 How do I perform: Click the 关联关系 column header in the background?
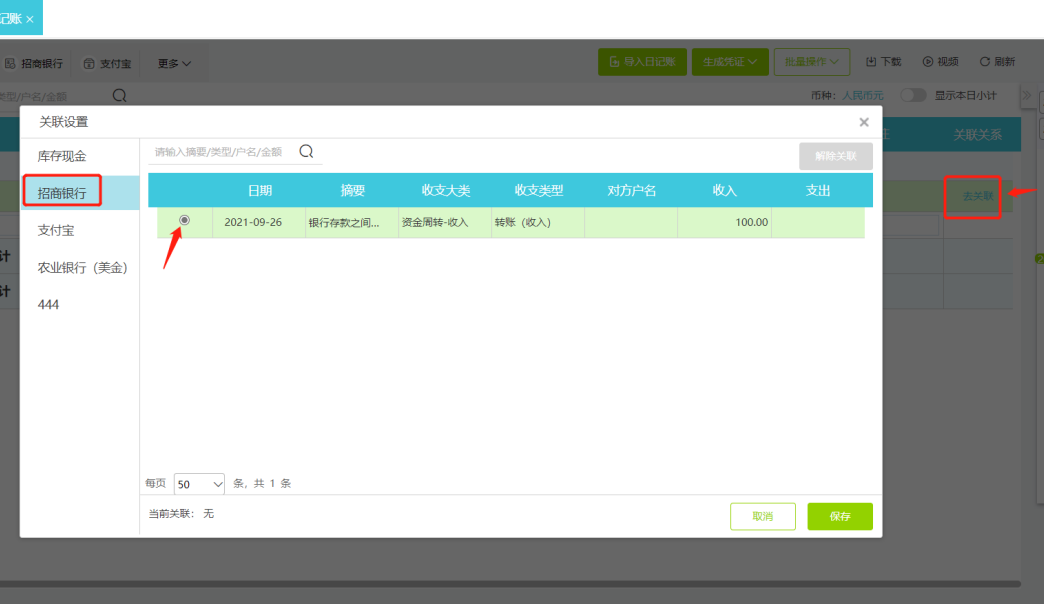[977, 135]
